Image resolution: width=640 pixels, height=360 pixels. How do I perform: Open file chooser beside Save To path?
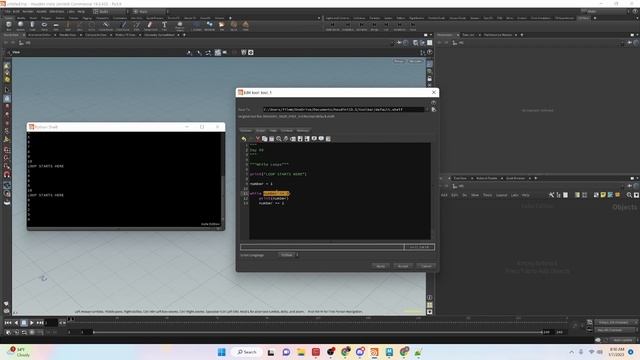pos(433,109)
